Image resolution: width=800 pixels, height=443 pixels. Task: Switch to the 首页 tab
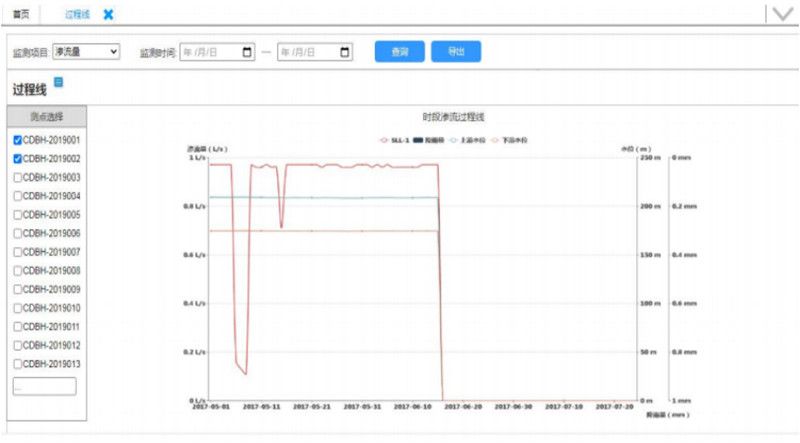click(x=21, y=15)
